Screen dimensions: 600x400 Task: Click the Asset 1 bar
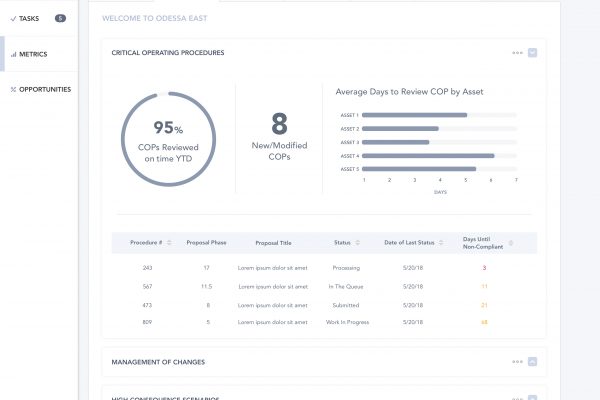click(414, 115)
